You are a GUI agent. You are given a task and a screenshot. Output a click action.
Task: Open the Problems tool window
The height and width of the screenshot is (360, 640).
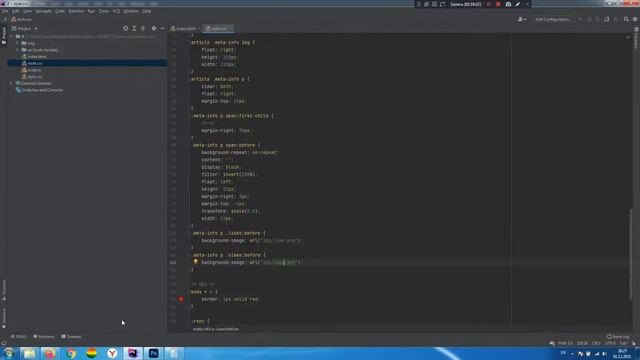click(44, 337)
